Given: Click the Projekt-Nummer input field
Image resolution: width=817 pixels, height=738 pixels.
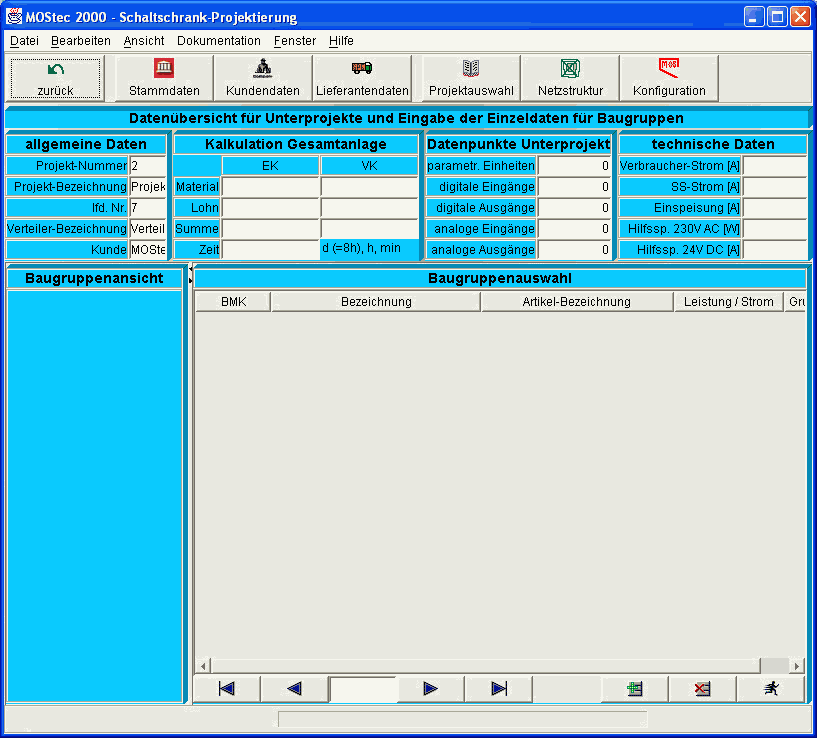Looking at the screenshot, I should tap(148, 166).
